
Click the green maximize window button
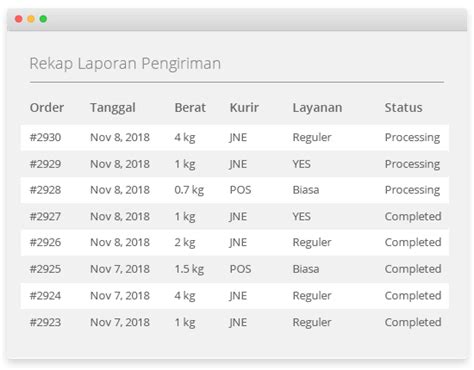point(43,19)
